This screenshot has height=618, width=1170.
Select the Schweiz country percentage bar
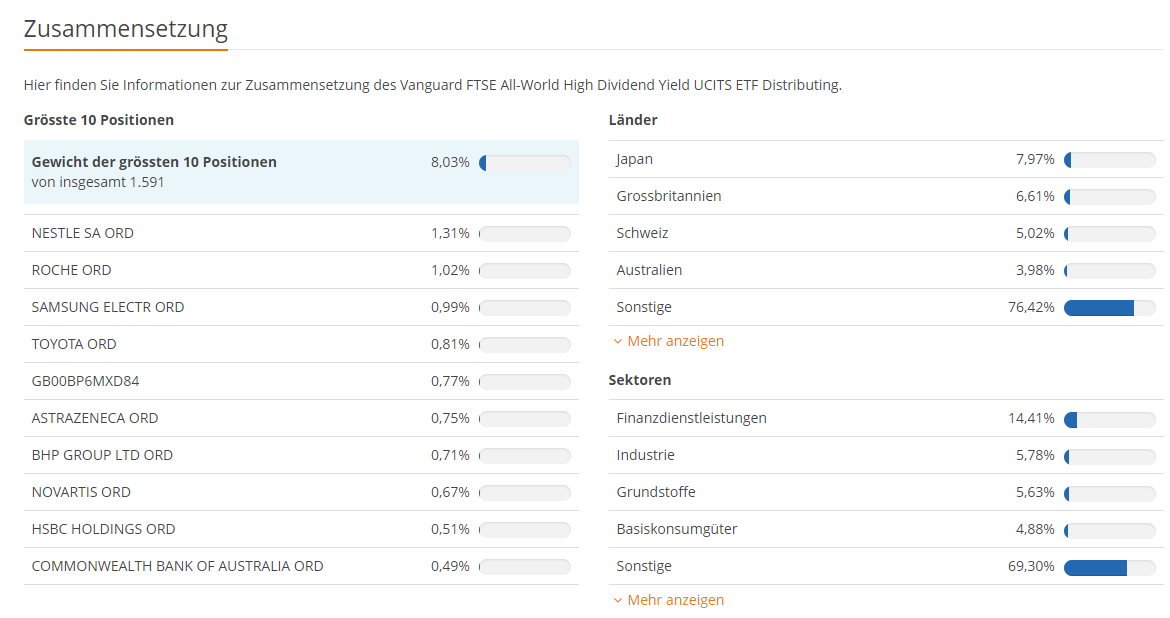click(x=1110, y=234)
